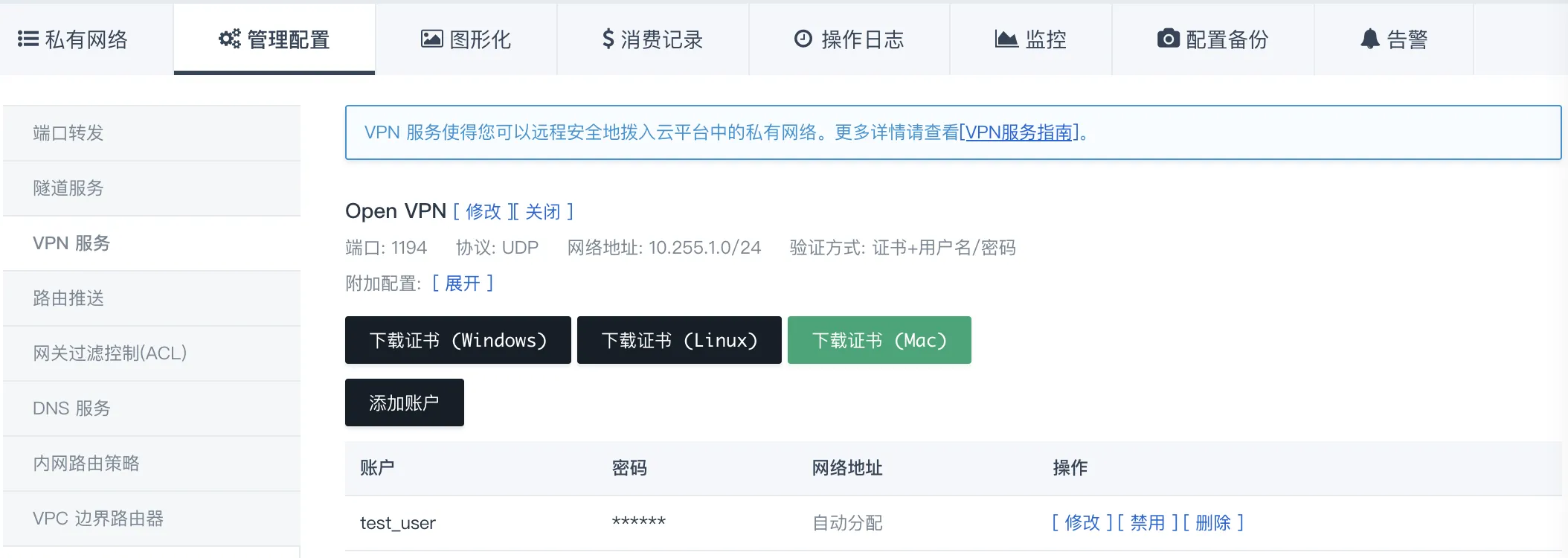The image size is (1568, 558).
Task: Download the Windows certificate
Action: click(x=457, y=340)
